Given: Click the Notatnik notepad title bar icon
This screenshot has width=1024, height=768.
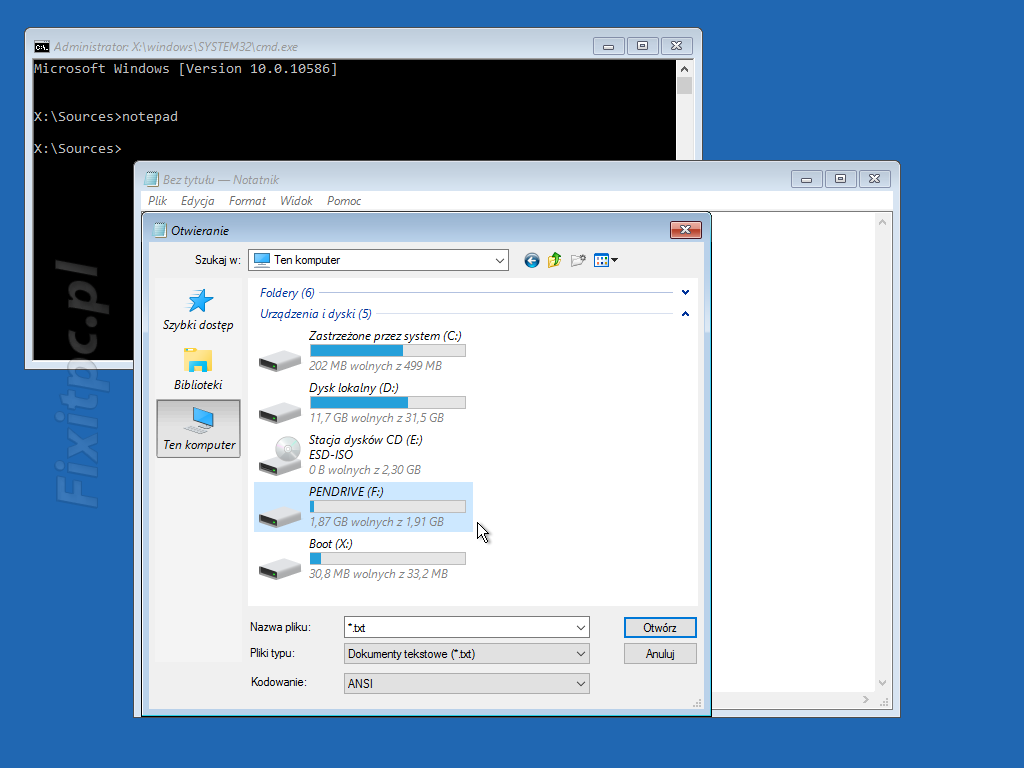Looking at the screenshot, I should pyautogui.click(x=152, y=179).
